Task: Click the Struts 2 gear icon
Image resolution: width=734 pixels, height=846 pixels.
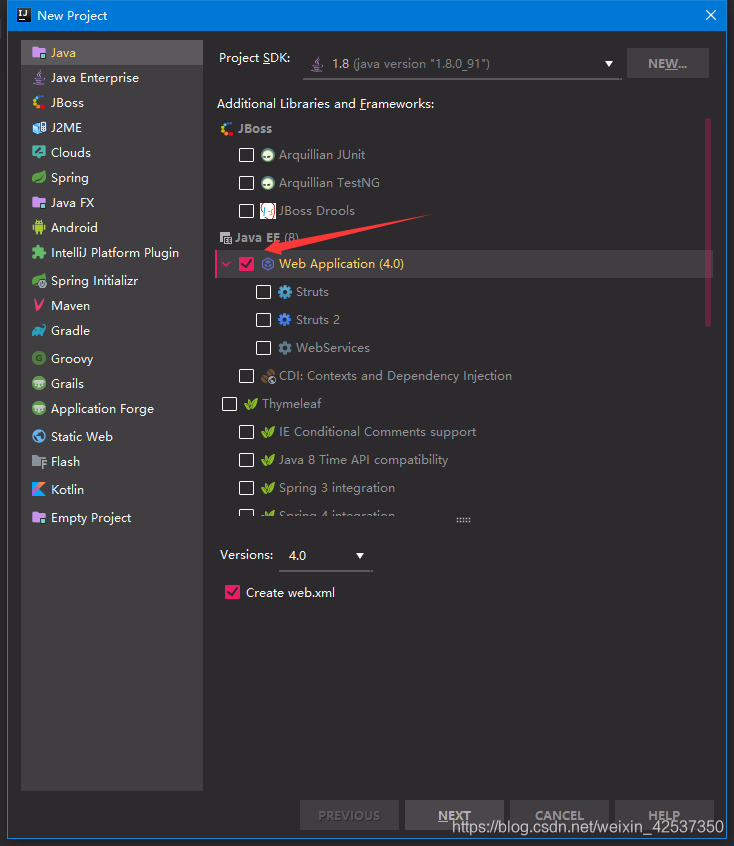Action: click(x=284, y=319)
